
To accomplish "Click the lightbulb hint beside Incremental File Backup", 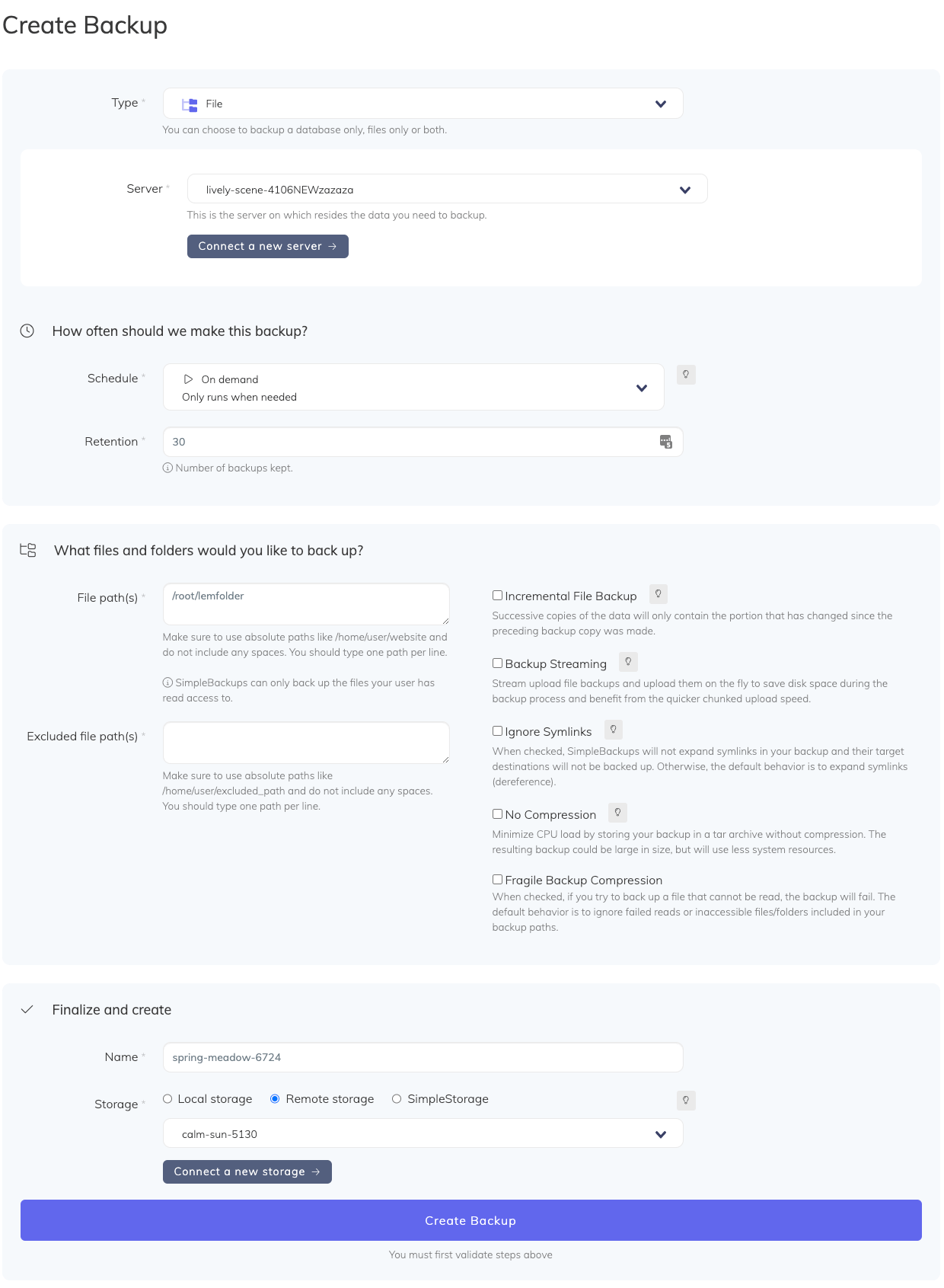I will coord(659,594).
